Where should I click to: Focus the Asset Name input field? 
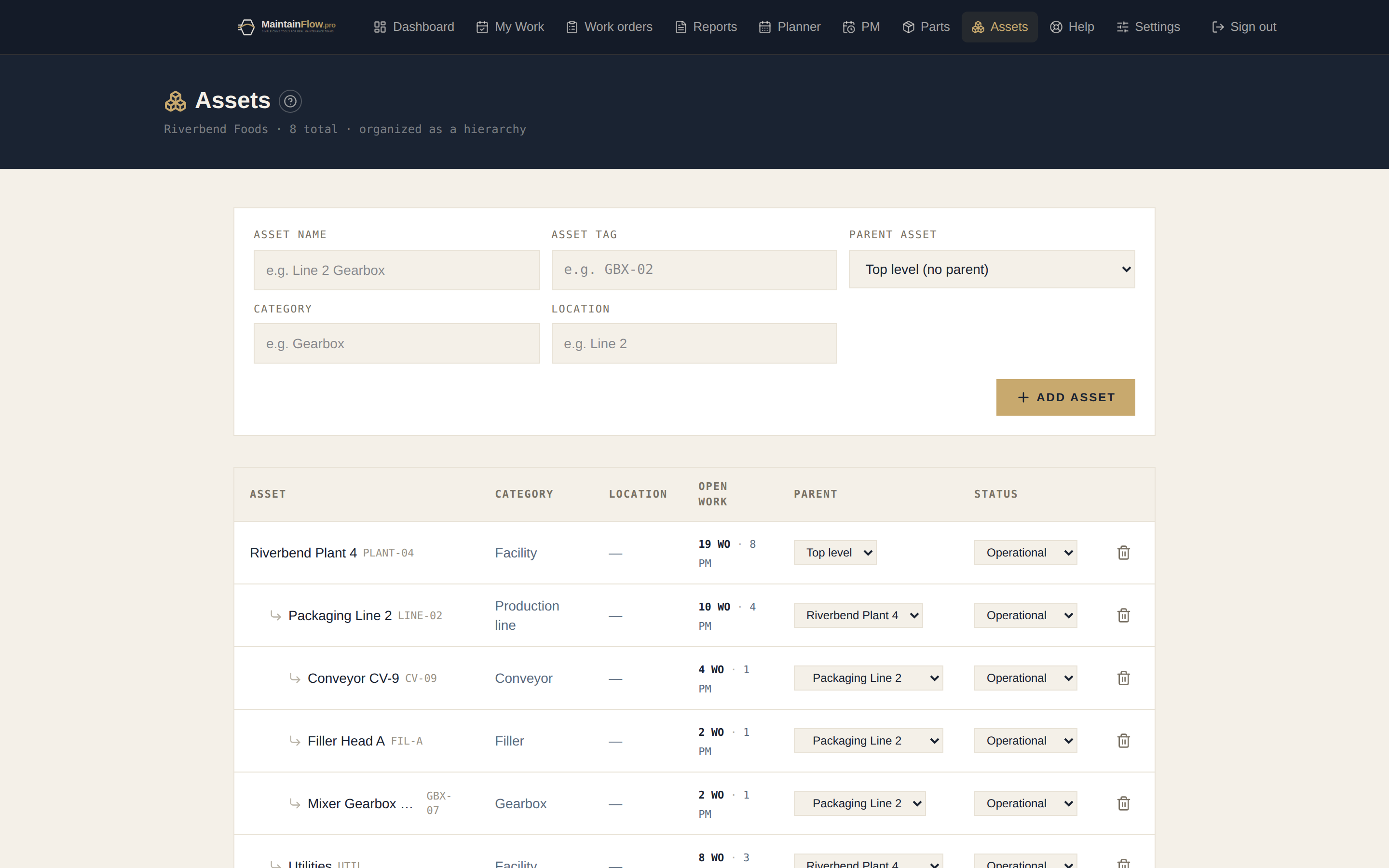click(396, 270)
